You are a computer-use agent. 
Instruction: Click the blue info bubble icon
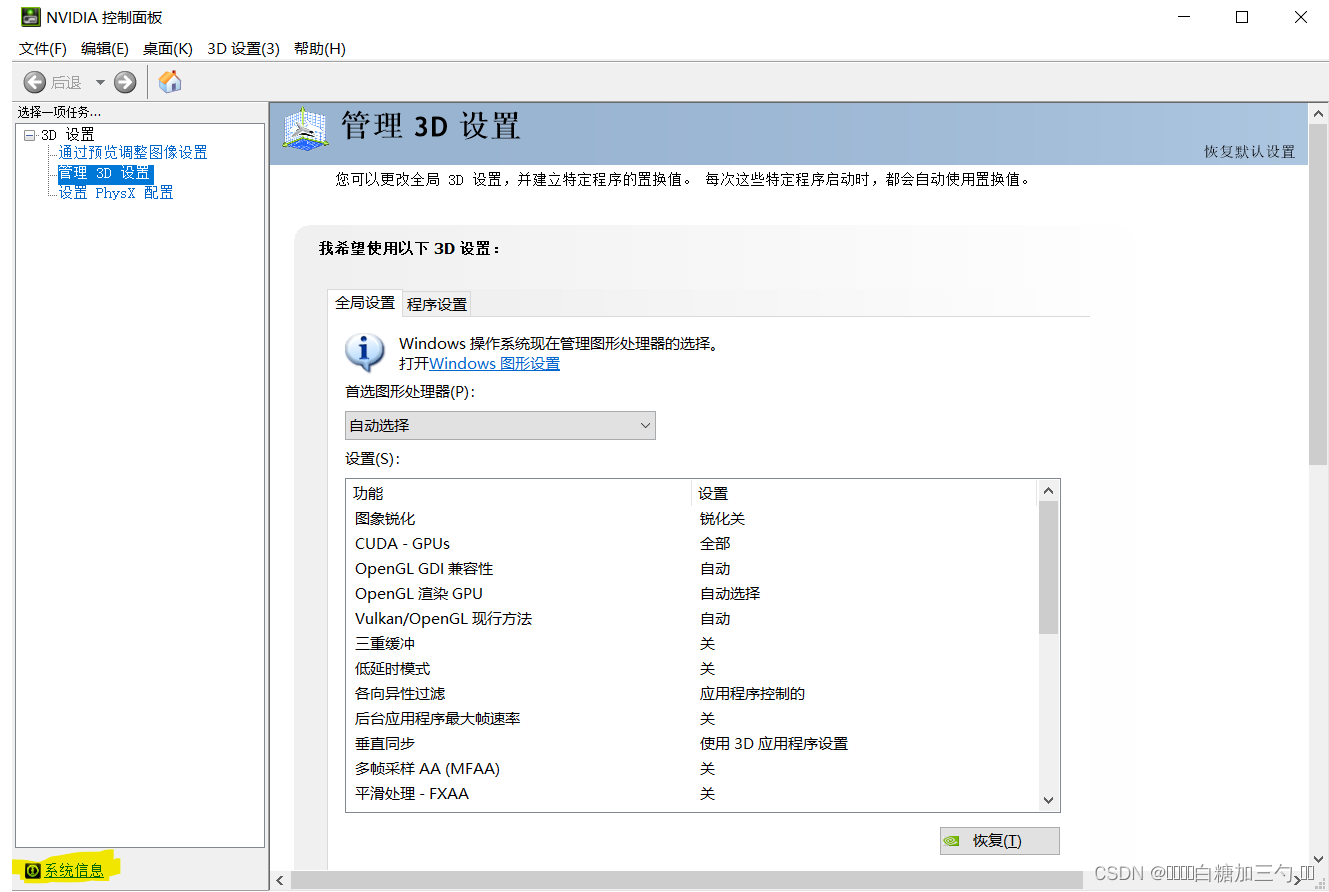[365, 353]
